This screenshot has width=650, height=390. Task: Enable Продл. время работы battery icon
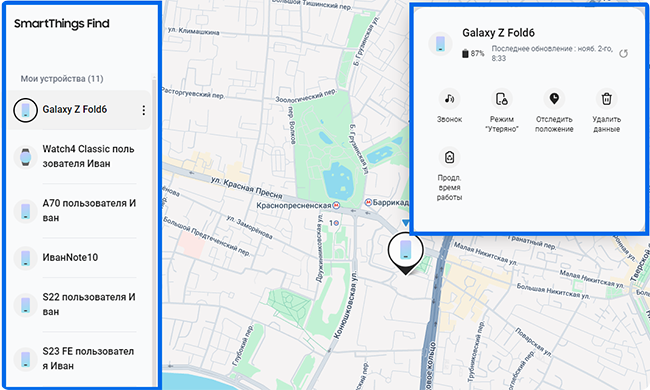(x=449, y=157)
